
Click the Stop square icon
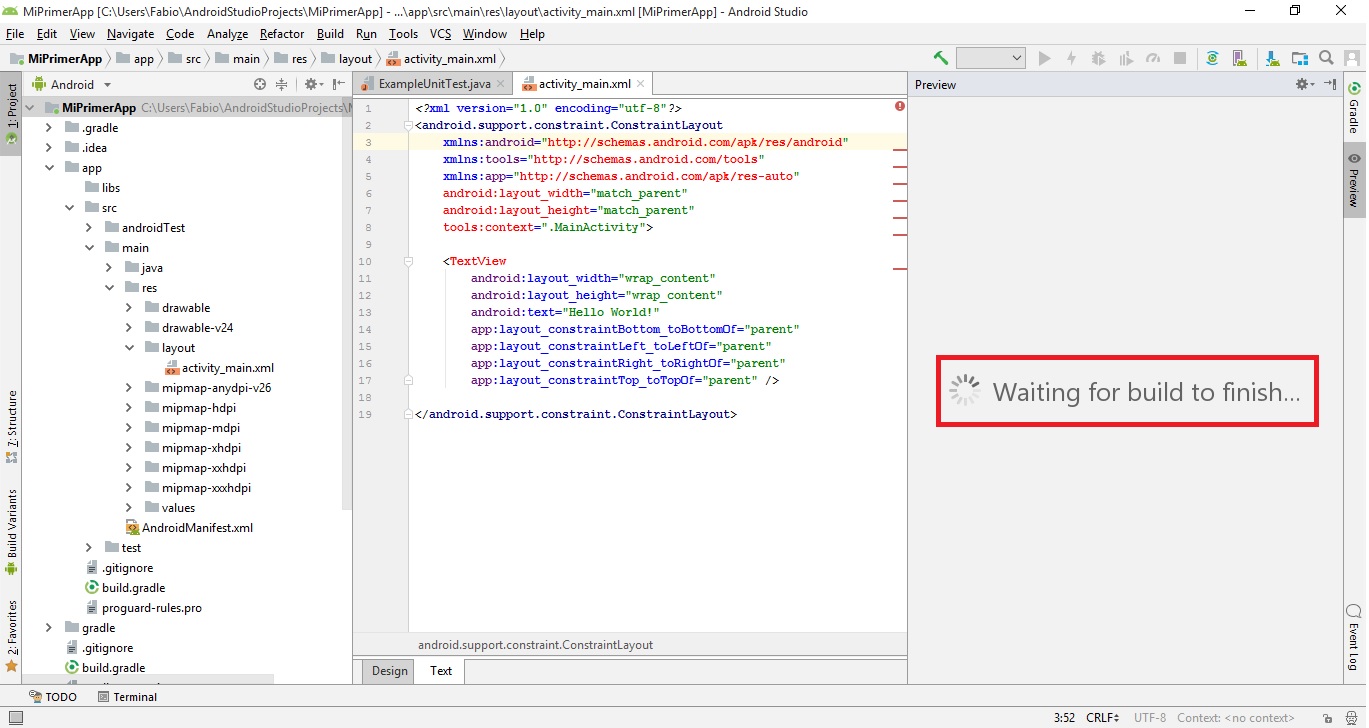tap(1180, 59)
